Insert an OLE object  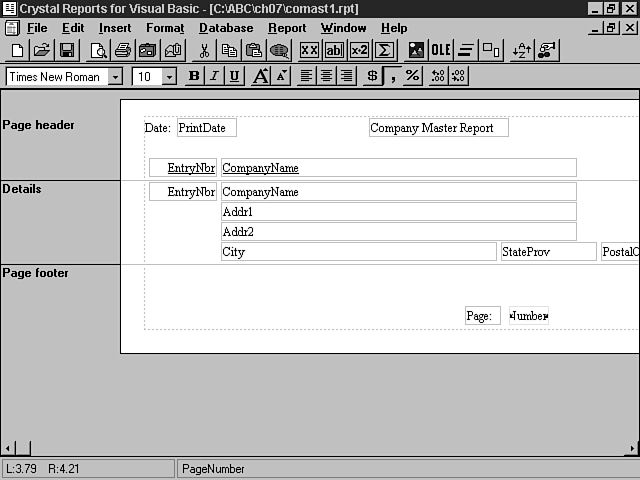click(x=441, y=50)
